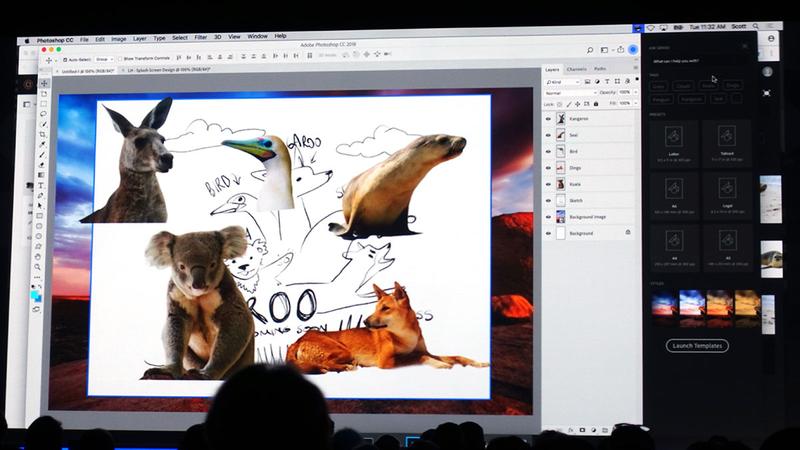Click the lock icon on the Background layer

pos(627,233)
